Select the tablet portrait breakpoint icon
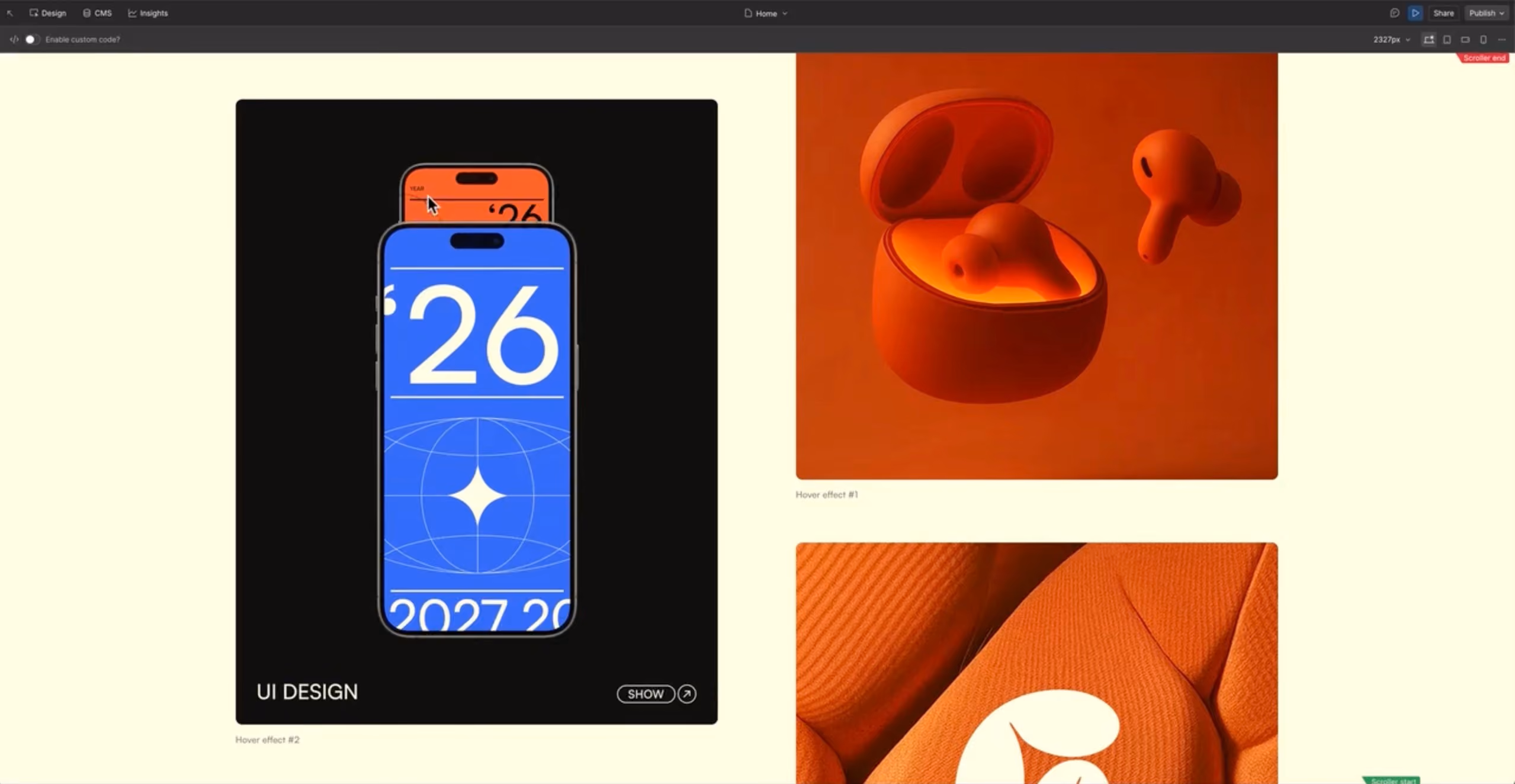This screenshot has width=1515, height=784. [1447, 40]
